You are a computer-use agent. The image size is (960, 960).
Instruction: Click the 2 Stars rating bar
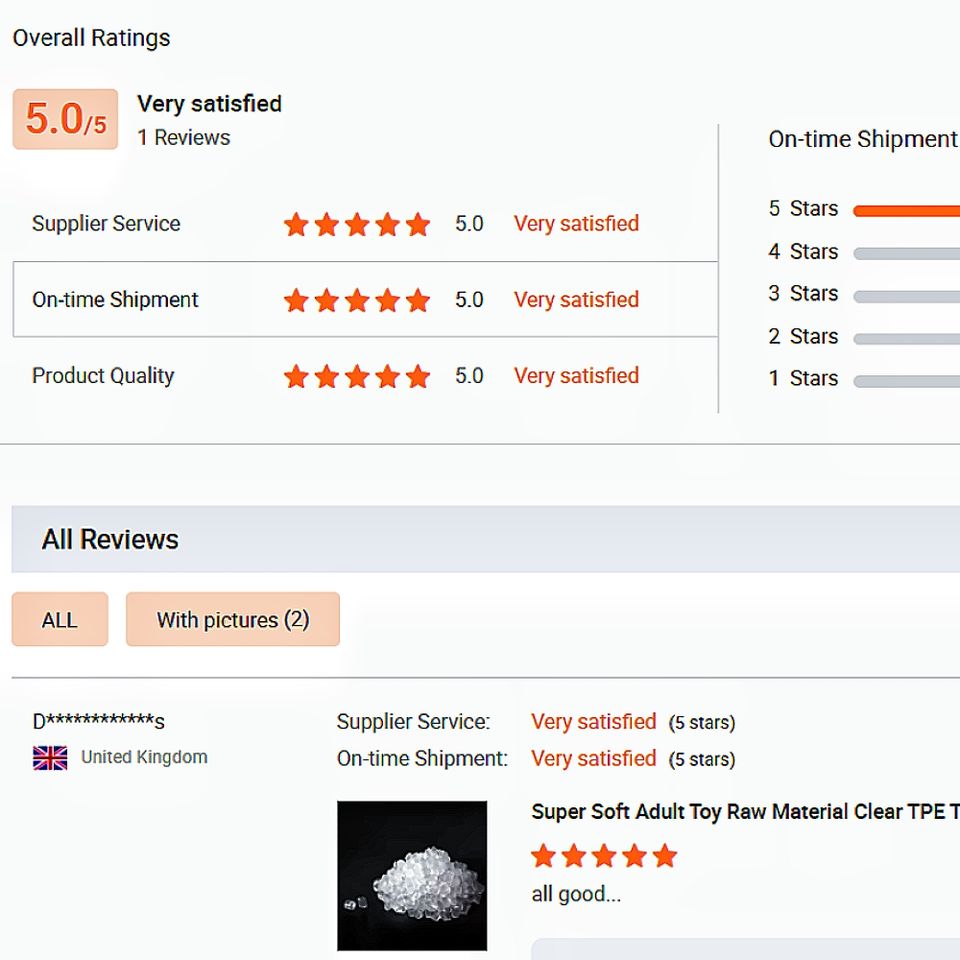click(x=906, y=338)
